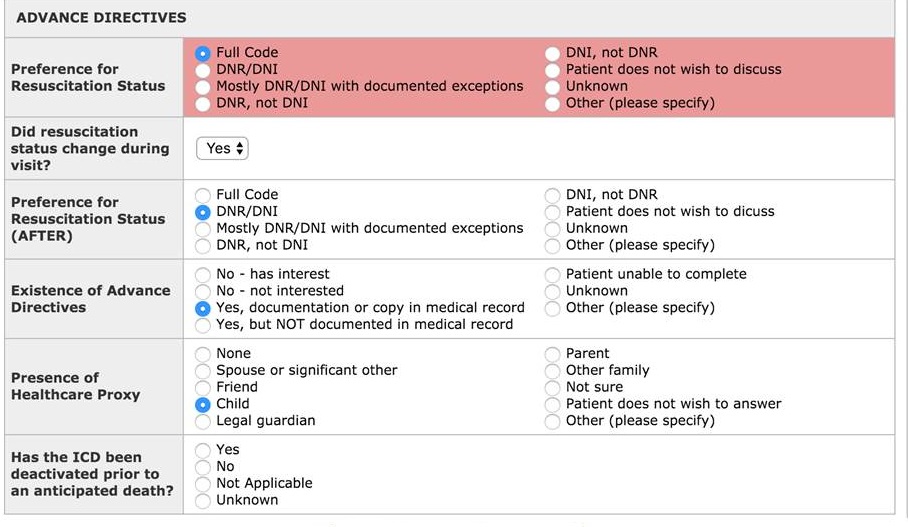908x527 pixels.
Task: Choose 'Mostly DNR/DNI with documented exceptions' (AFTER)
Action: pos(203,229)
